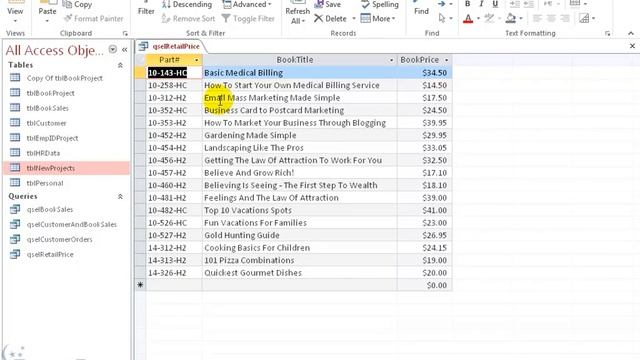Open the Advanced filter options dropdown
This screenshot has height=360, width=640.
[247, 4]
